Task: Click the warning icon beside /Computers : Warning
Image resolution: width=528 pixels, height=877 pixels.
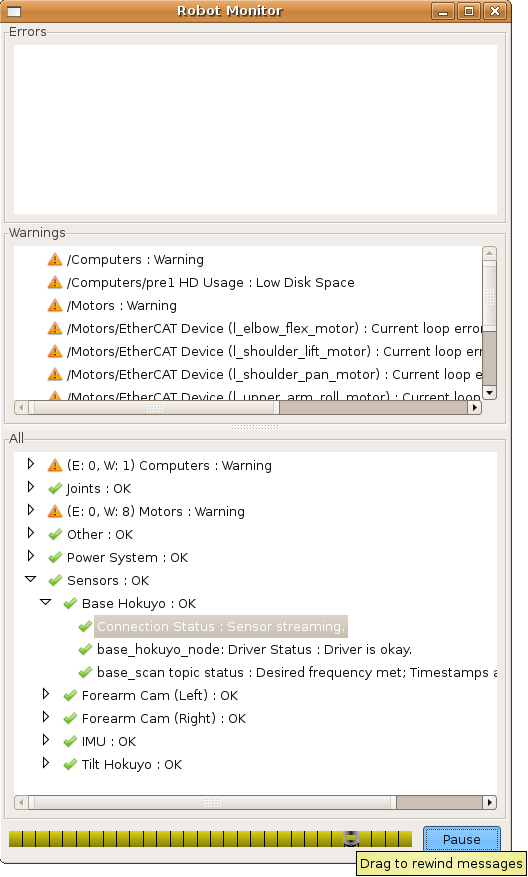Action: [x=55, y=260]
